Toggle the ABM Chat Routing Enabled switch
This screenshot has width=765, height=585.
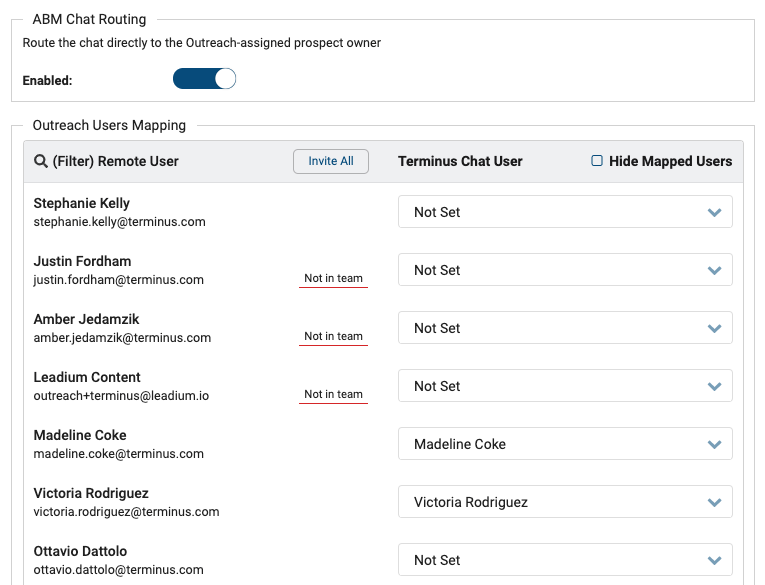click(204, 79)
